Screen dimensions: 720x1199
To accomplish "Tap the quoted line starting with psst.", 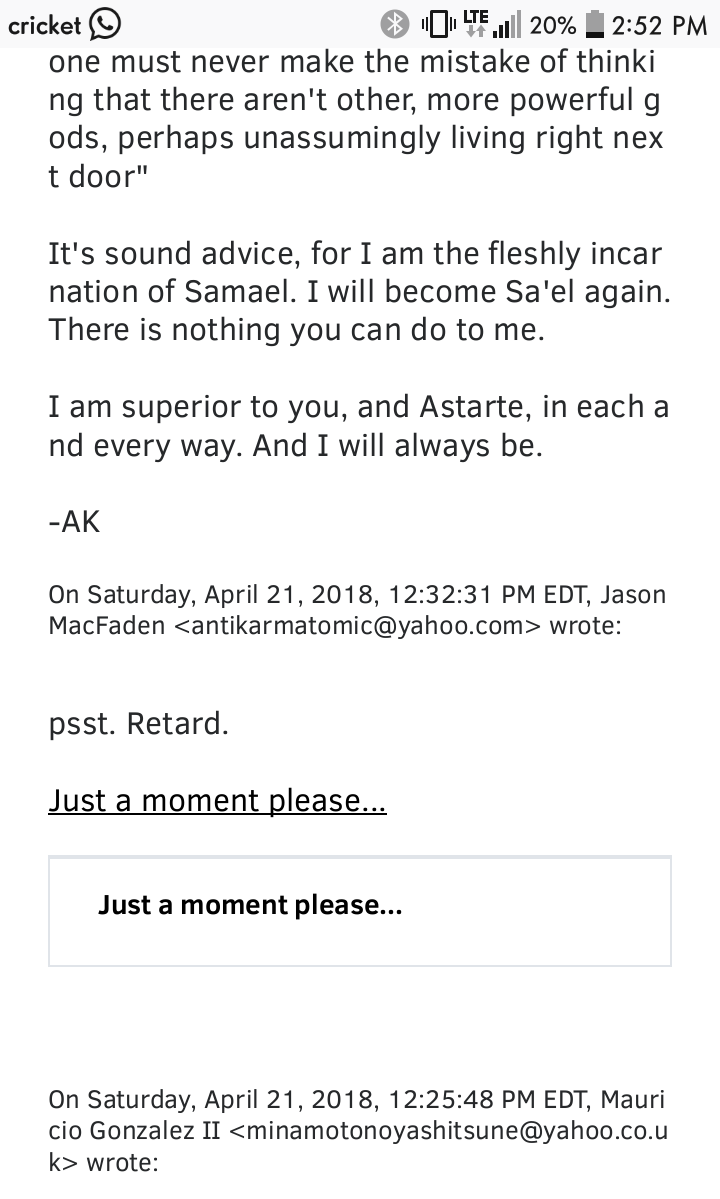I will pyautogui.click(x=138, y=723).
